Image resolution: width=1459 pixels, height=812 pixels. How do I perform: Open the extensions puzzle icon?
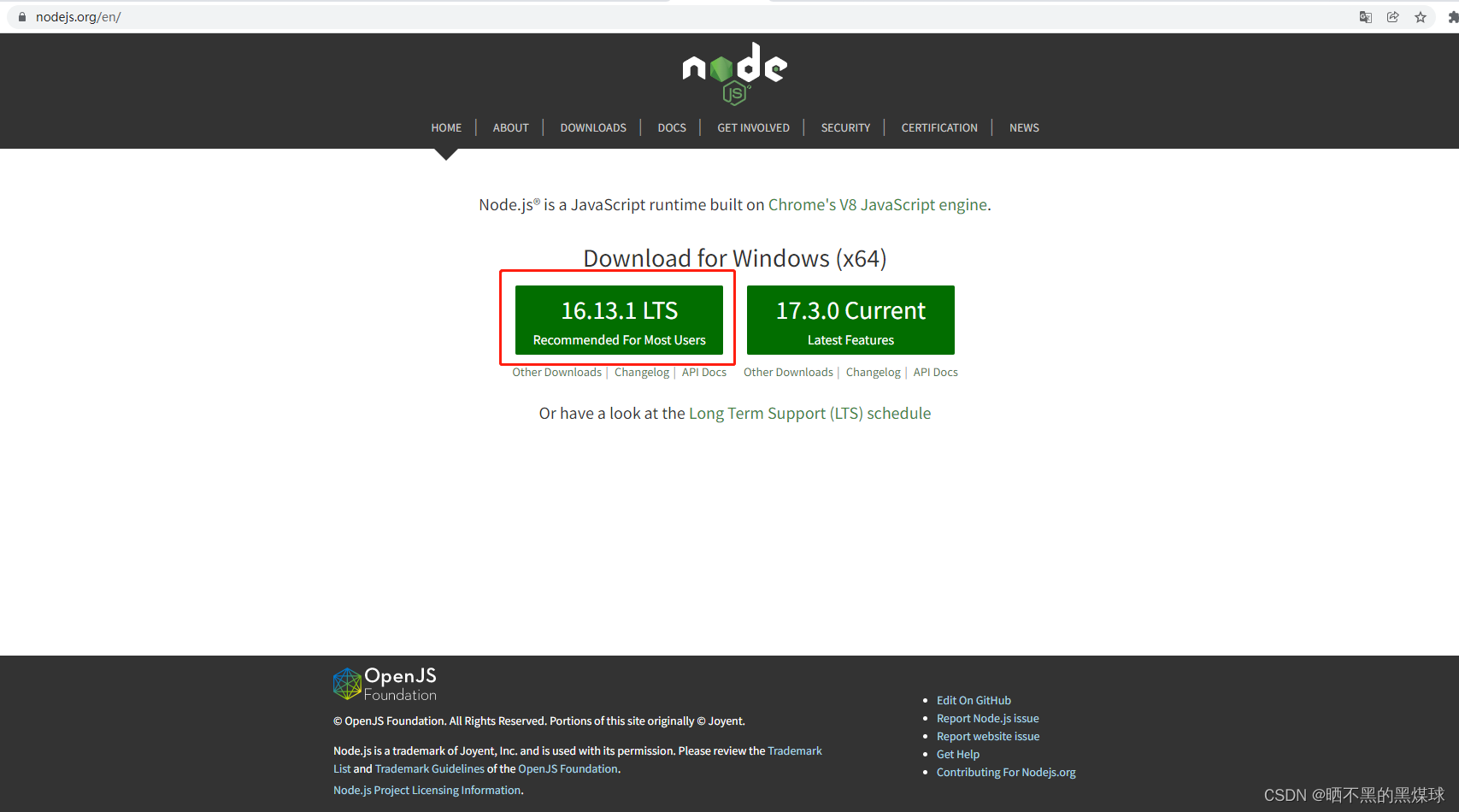1453,17
